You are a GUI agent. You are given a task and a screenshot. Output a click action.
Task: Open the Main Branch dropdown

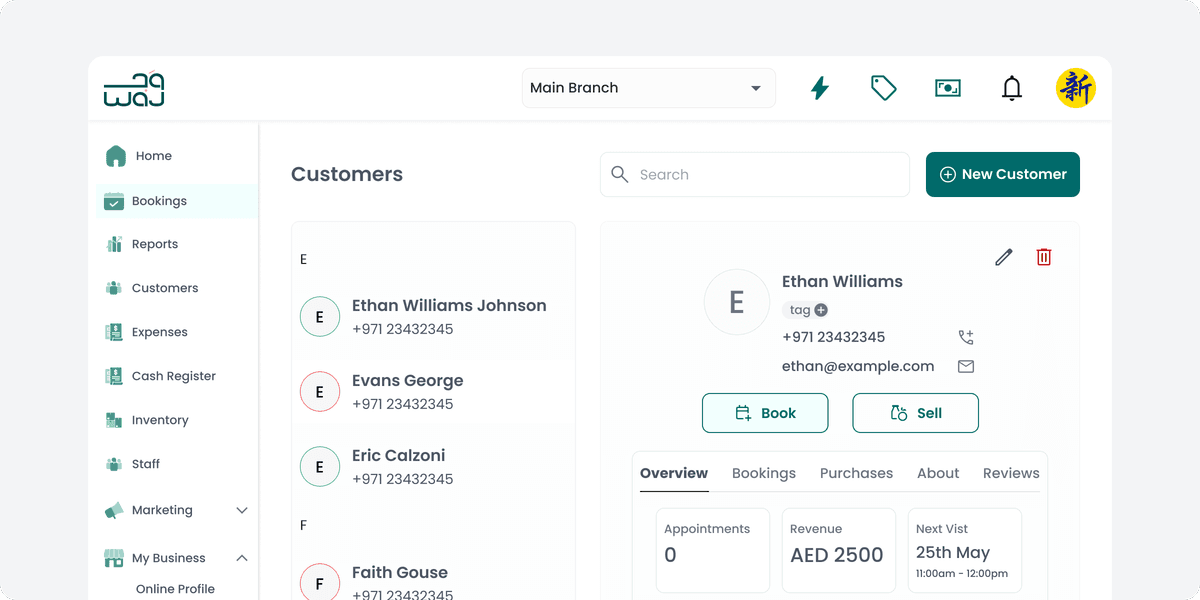[x=648, y=88]
